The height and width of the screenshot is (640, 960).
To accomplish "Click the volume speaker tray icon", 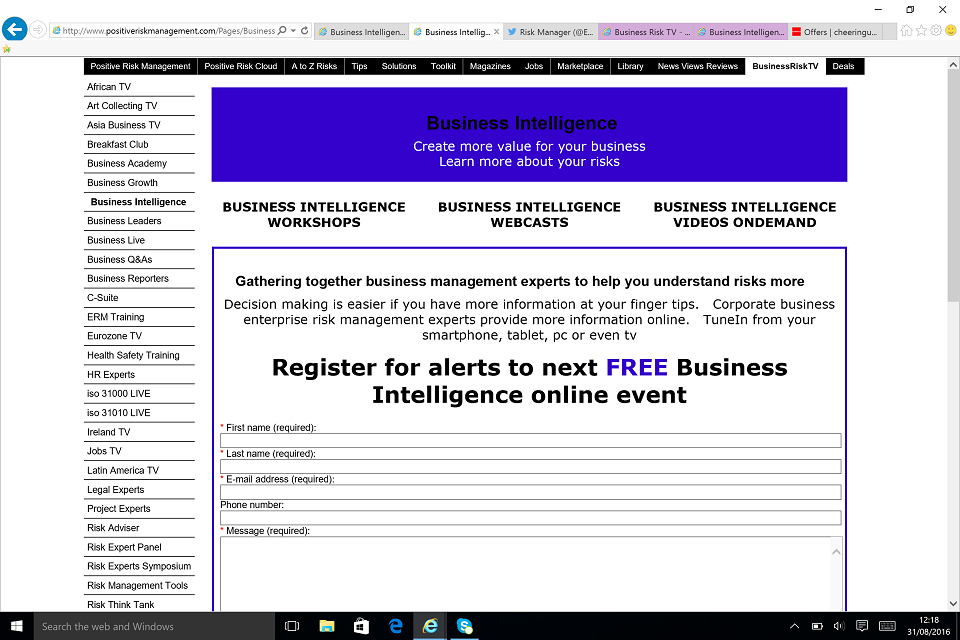I will 838,626.
